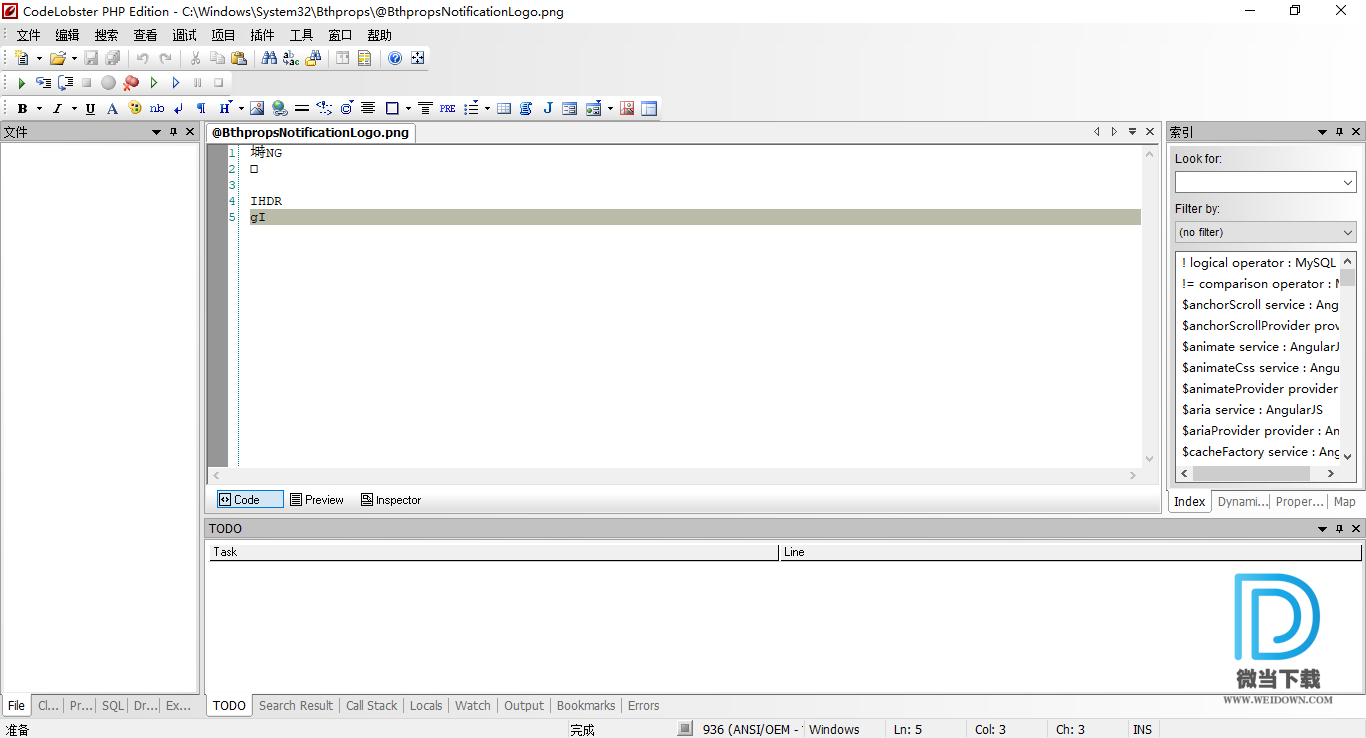
Task: Expand the Heading dropdown arrow
Action: click(x=241, y=108)
